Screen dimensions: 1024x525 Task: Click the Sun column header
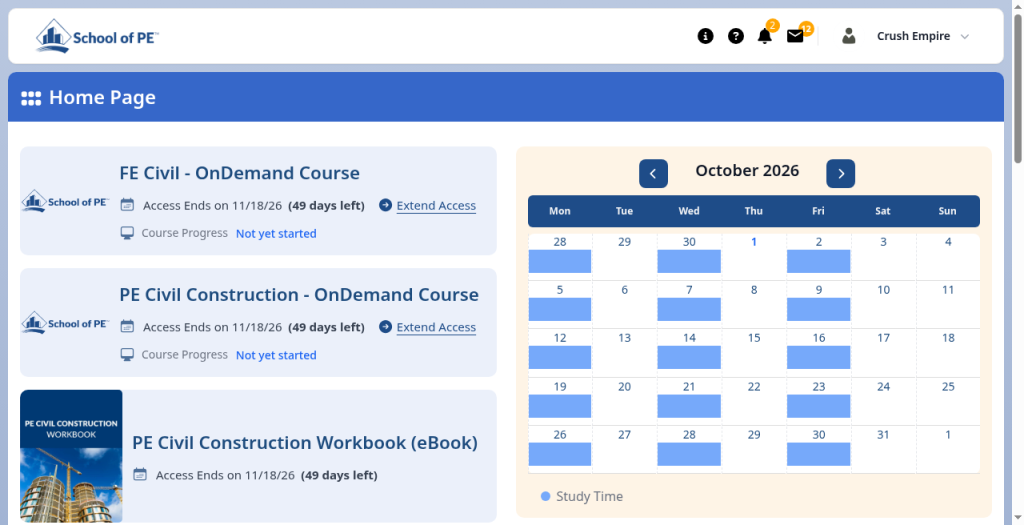click(947, 211)
